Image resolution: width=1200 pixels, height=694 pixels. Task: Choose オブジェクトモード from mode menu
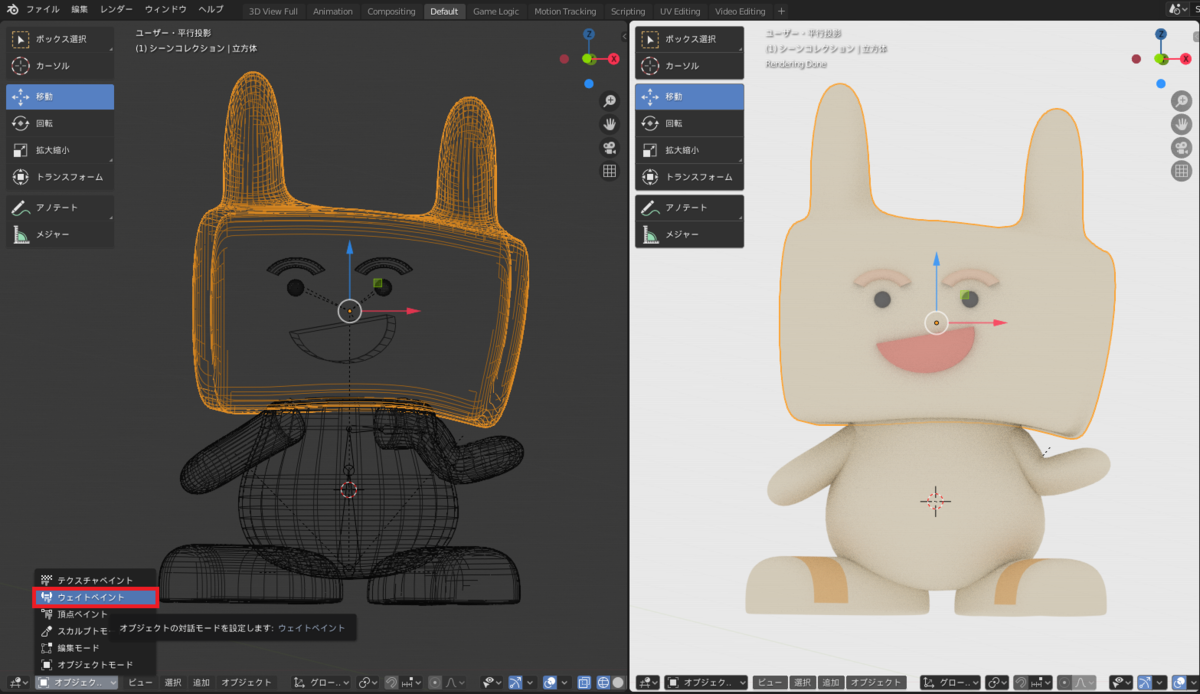click(95, 665)
